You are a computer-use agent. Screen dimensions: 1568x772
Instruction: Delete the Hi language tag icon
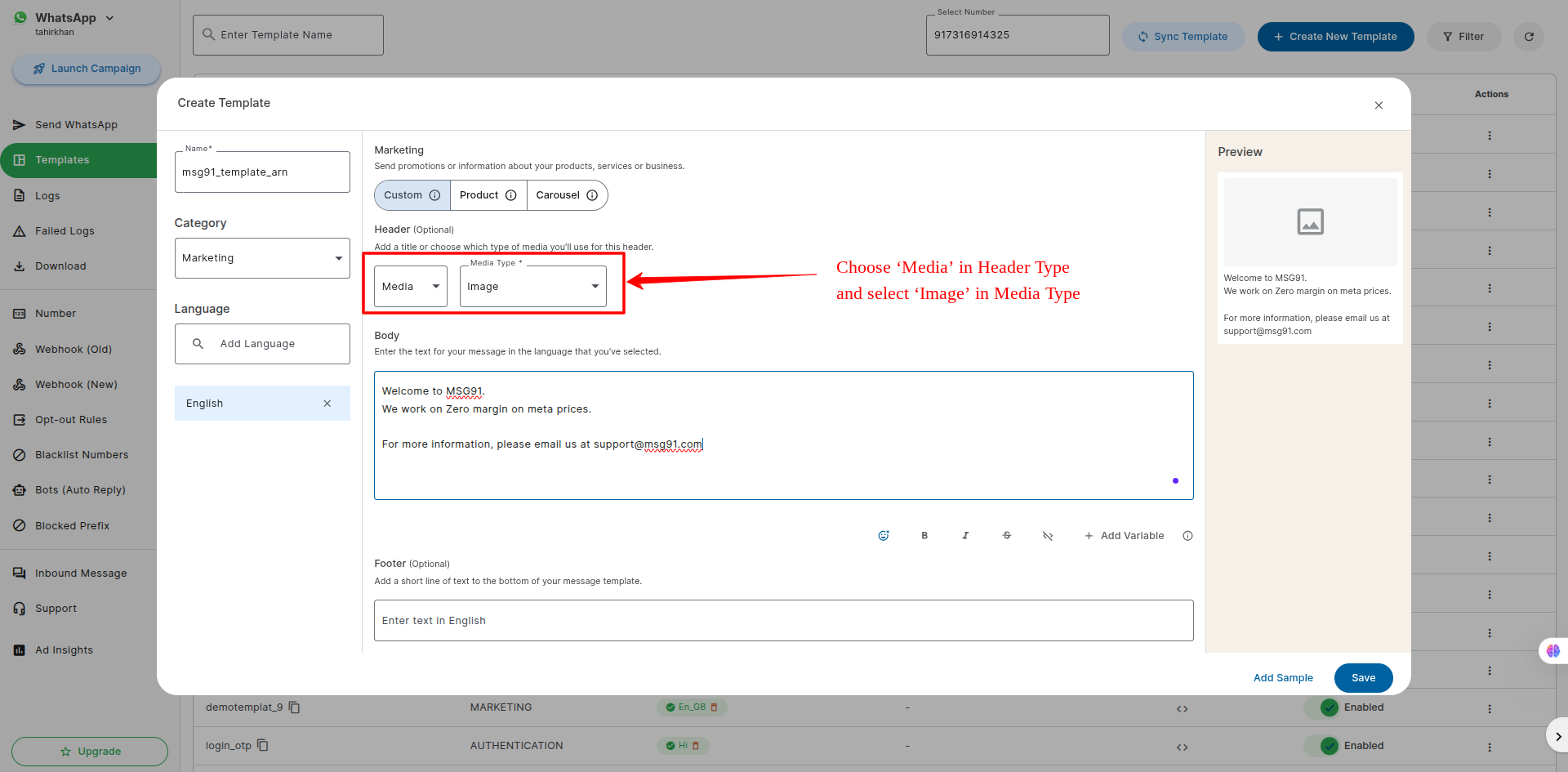(x=696, y=746)
